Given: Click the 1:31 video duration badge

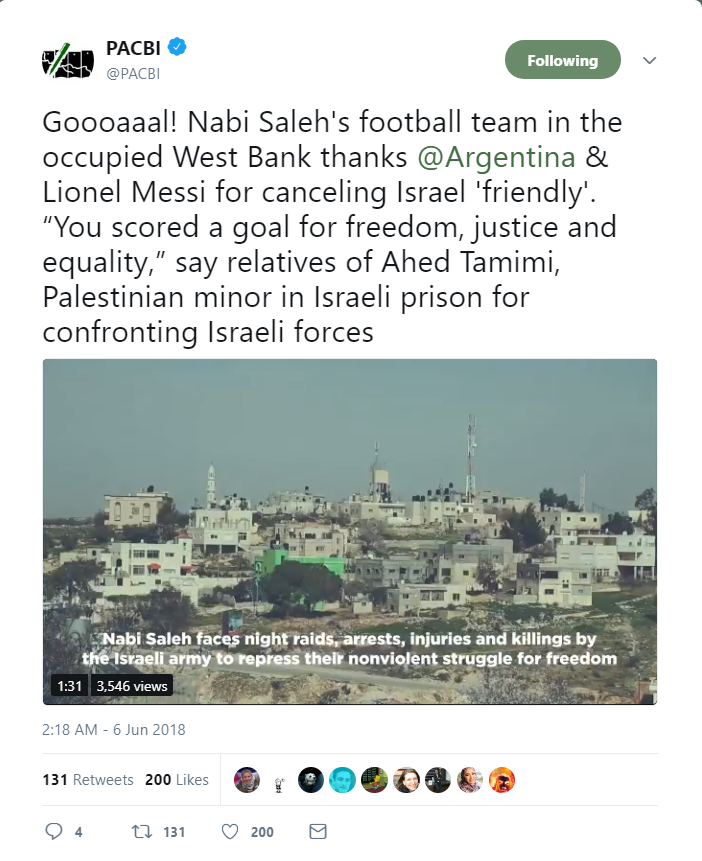Looking at the screenshot, I should click(x=68, y=686).
